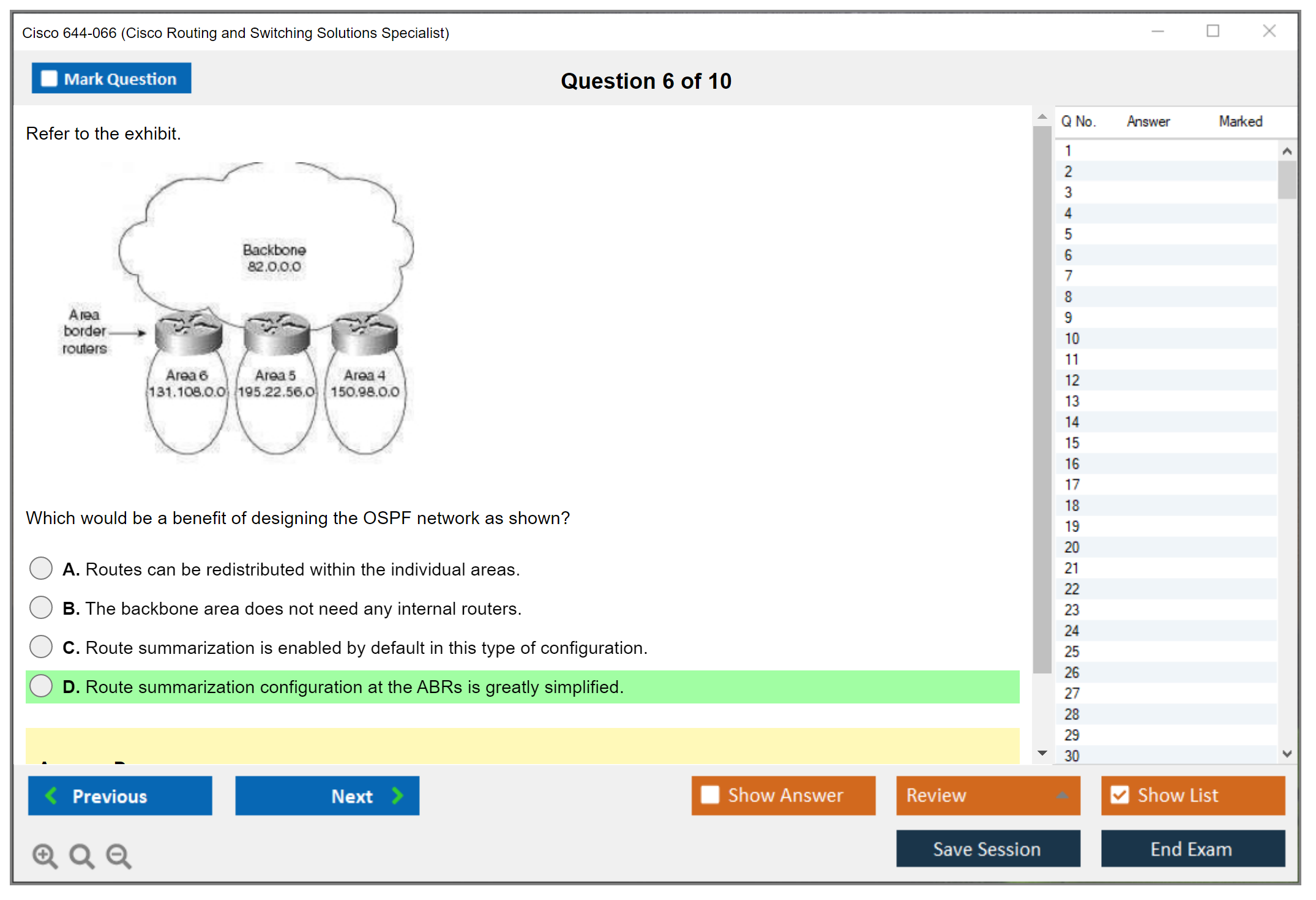Choose option D about ABR summarization
Viewport: 1316px width, 900px height.
[x=41, y=686]
